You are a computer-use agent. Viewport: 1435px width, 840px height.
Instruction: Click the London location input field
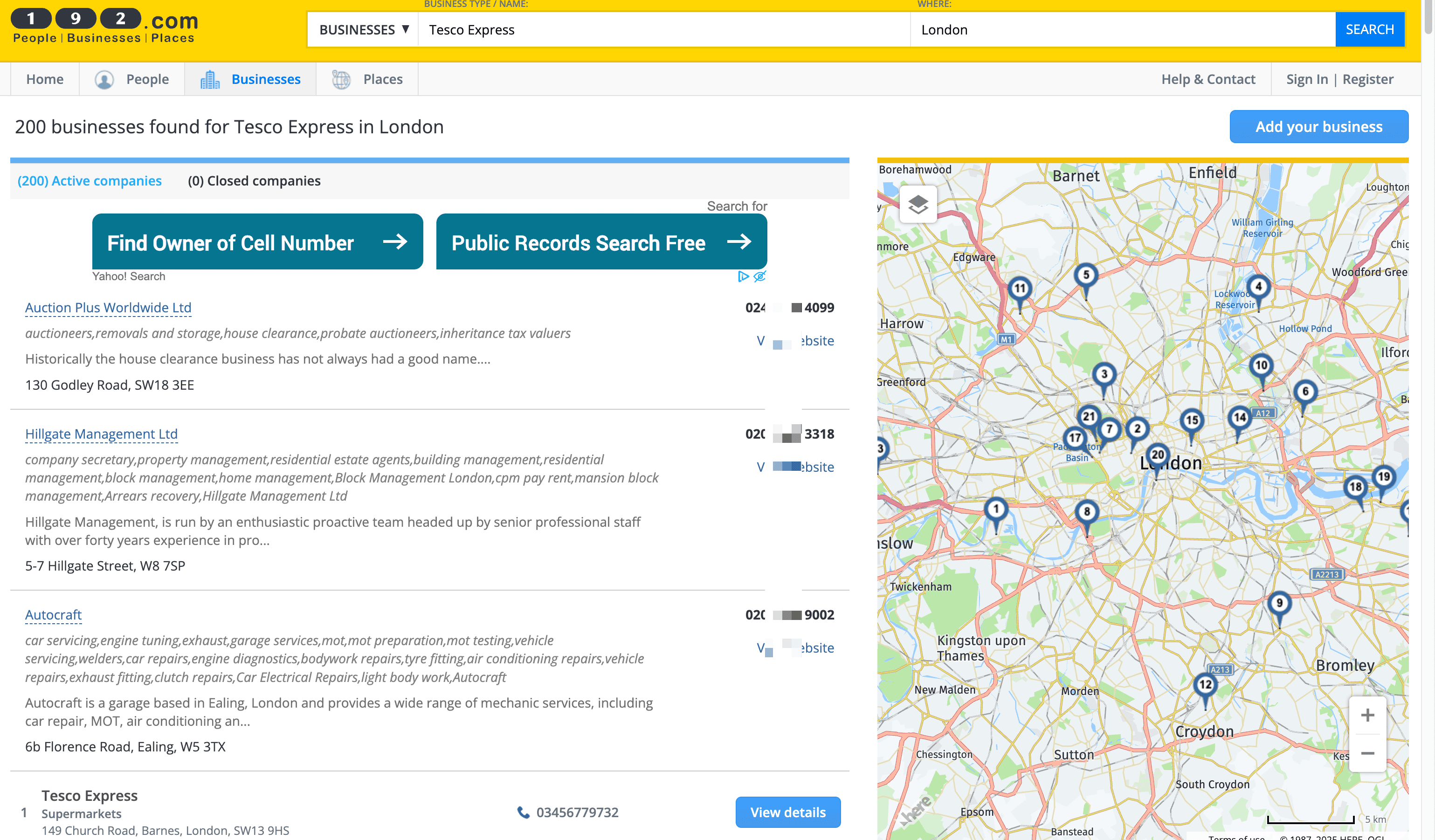[1122, 30]
